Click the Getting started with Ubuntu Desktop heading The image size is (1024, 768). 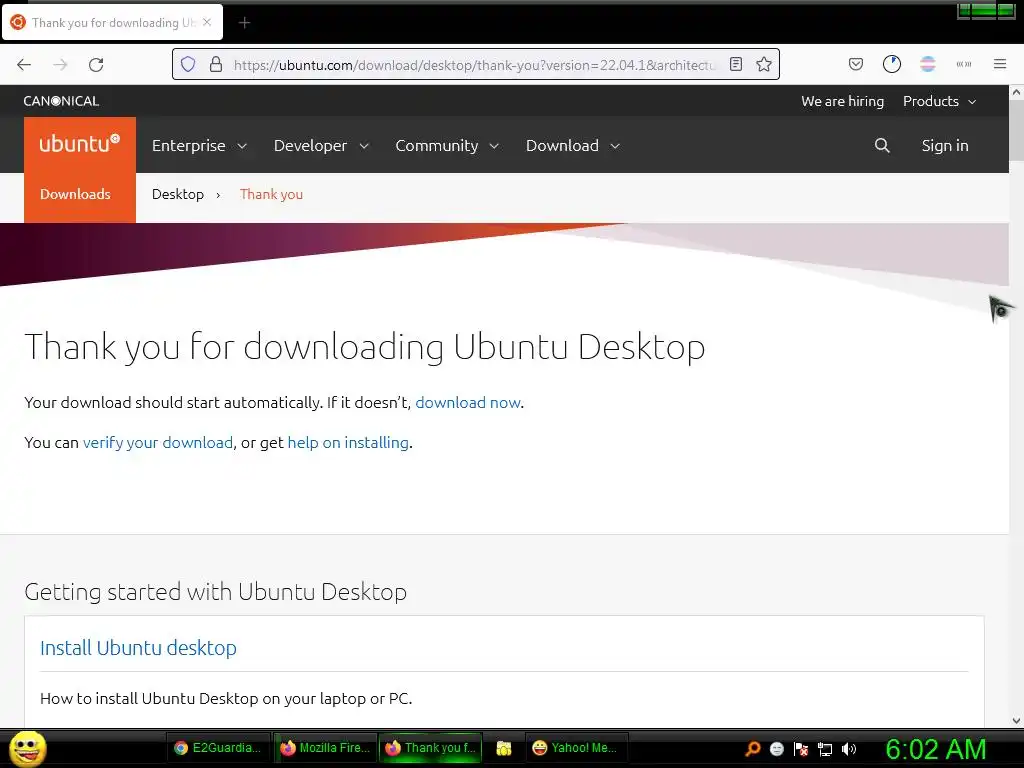tap(216, 592)
